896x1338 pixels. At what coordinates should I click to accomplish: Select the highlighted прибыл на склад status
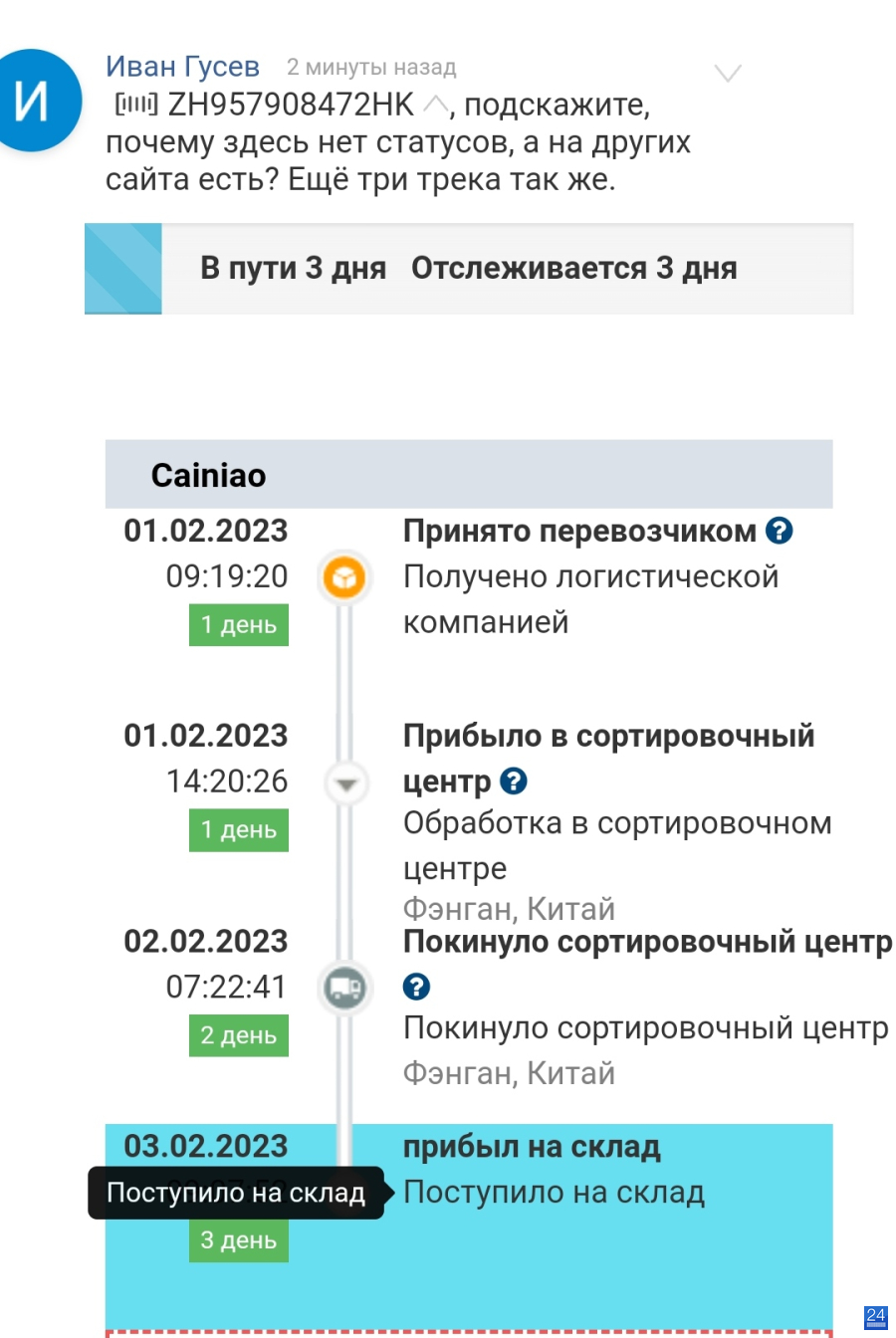pyautogui.click(x=532, y=1147)
